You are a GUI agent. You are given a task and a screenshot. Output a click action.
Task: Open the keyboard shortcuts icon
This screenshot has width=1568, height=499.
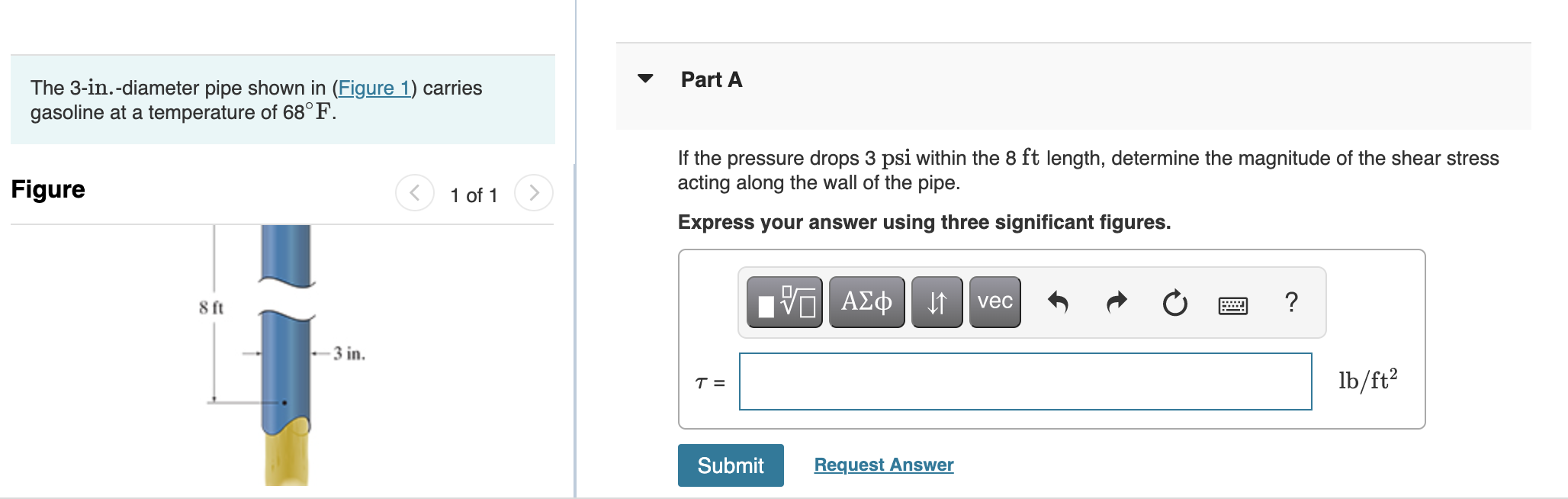click(1233, 304)
